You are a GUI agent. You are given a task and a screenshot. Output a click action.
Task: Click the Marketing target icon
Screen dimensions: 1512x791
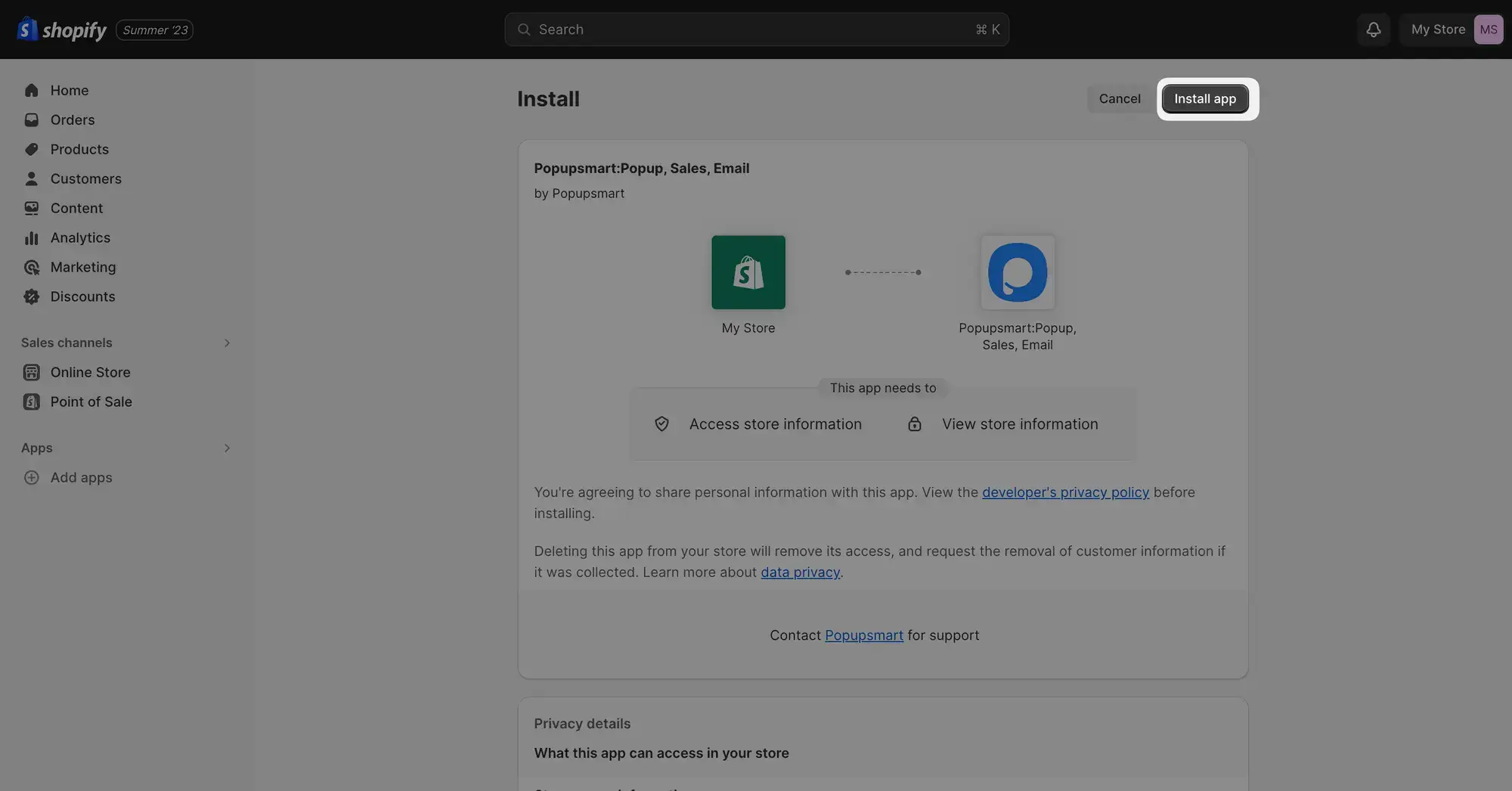pos(31,268)
